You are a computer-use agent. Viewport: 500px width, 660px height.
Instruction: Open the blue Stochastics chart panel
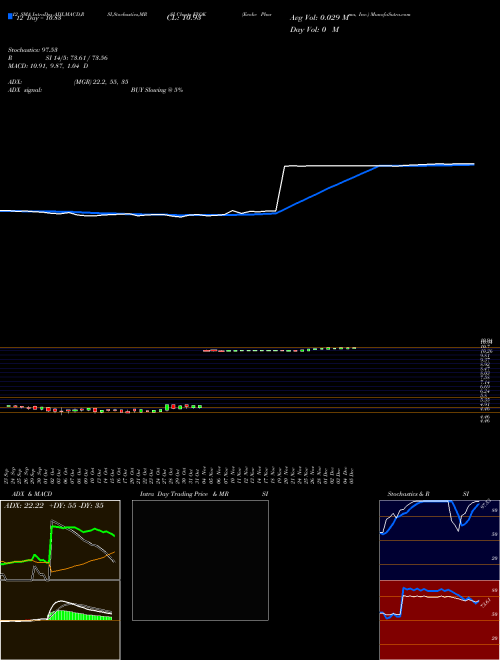[x=439, y=540]
